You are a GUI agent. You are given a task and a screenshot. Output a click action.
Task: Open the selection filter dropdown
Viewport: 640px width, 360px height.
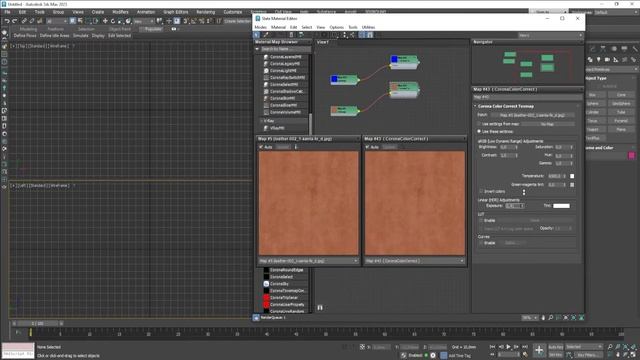click(56, 21)
